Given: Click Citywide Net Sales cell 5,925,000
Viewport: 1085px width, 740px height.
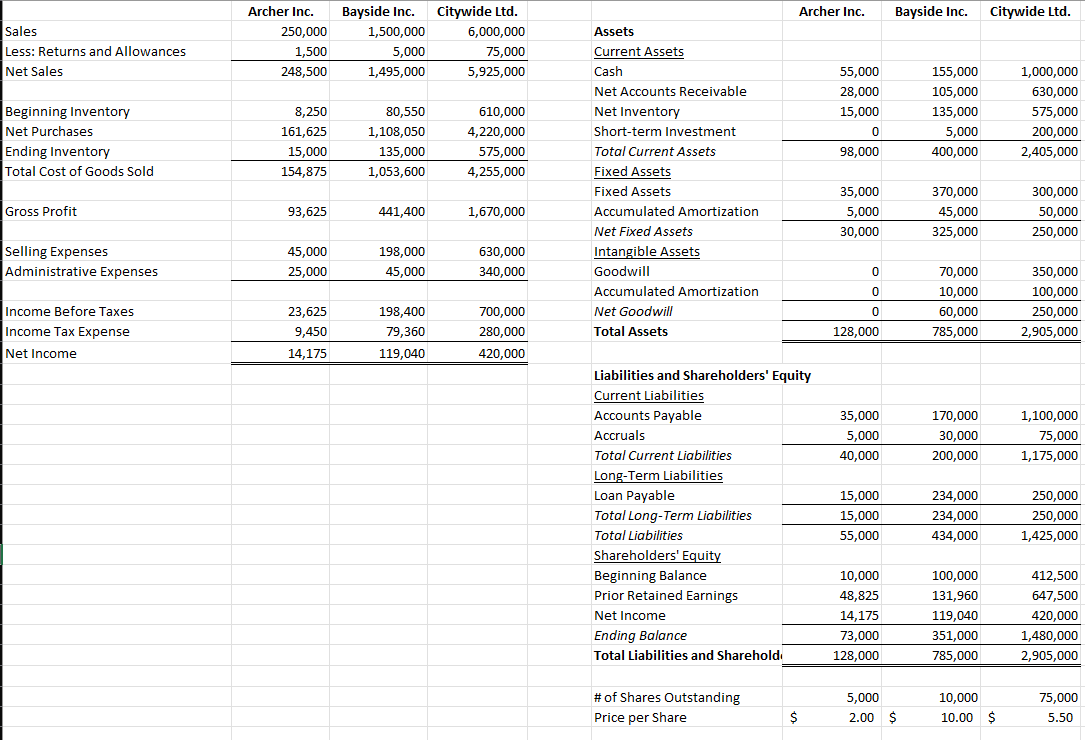Looking at the screenshot, I should pyautogui.click(x=496, y=71).
